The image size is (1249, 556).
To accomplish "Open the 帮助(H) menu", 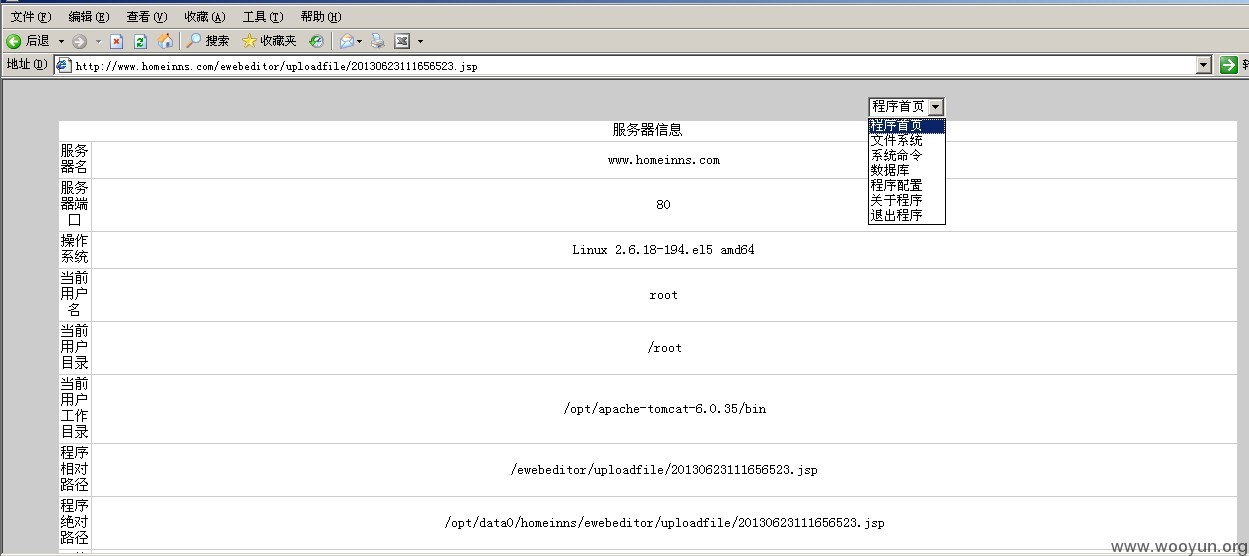I will 321,17.
